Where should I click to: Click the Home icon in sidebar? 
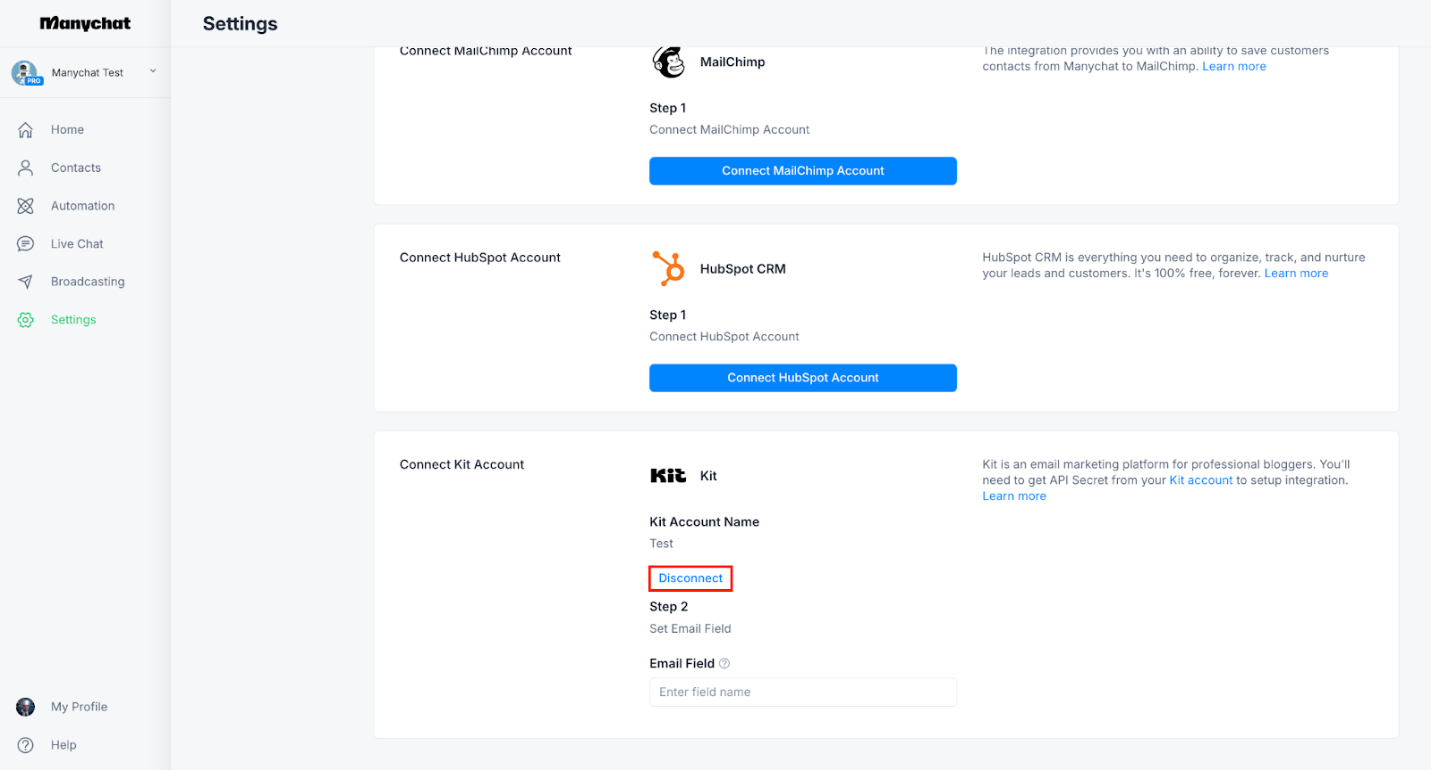(x=26, y=130)
